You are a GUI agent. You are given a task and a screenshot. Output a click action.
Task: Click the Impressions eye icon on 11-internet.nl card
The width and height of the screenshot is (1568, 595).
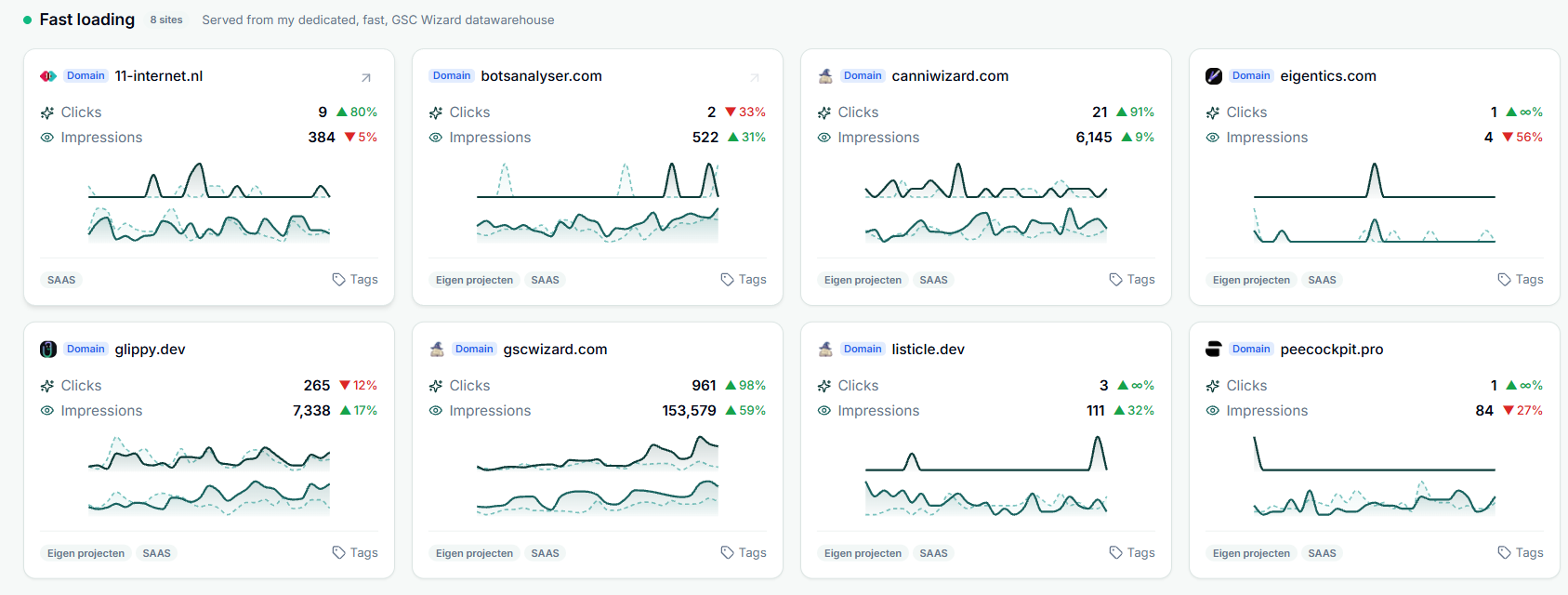[x=47, y=138]
